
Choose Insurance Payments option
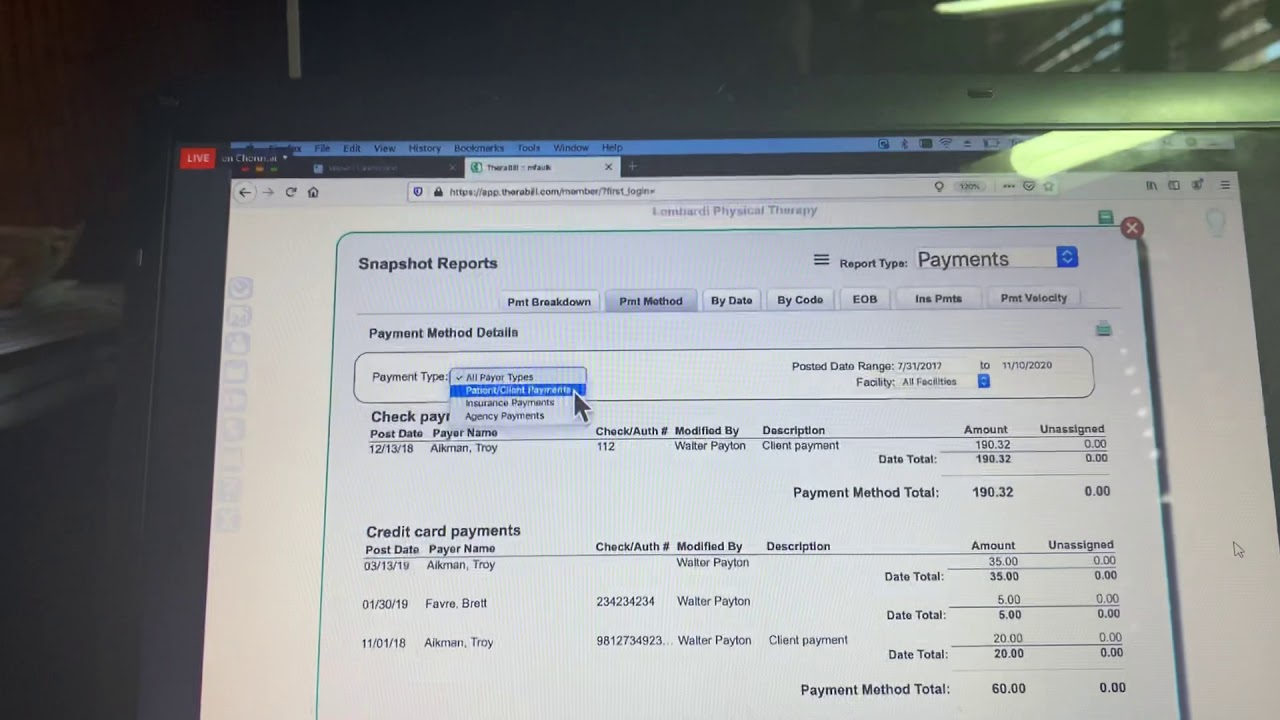point(509,403)
